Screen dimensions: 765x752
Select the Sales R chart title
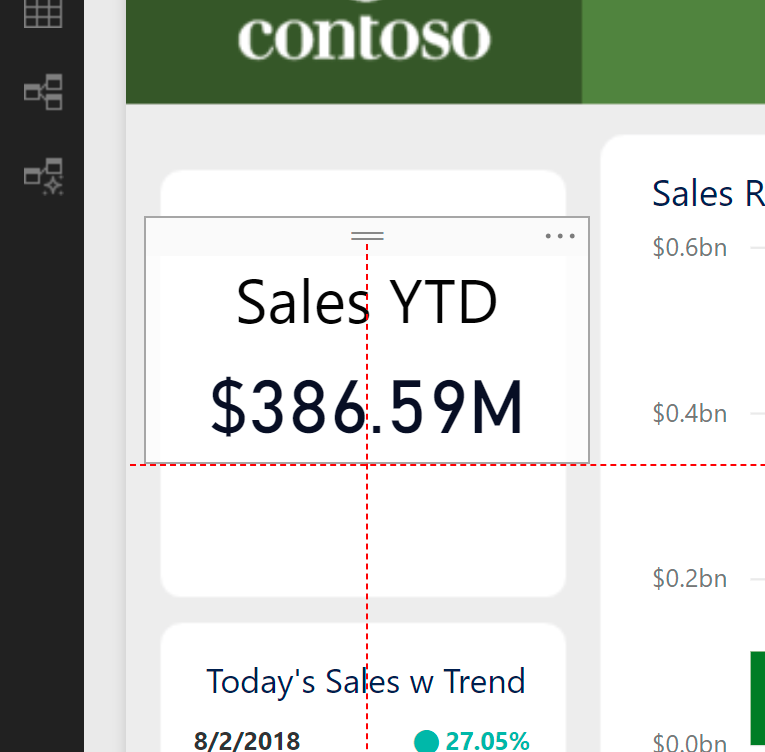click(x=708, y=194)
